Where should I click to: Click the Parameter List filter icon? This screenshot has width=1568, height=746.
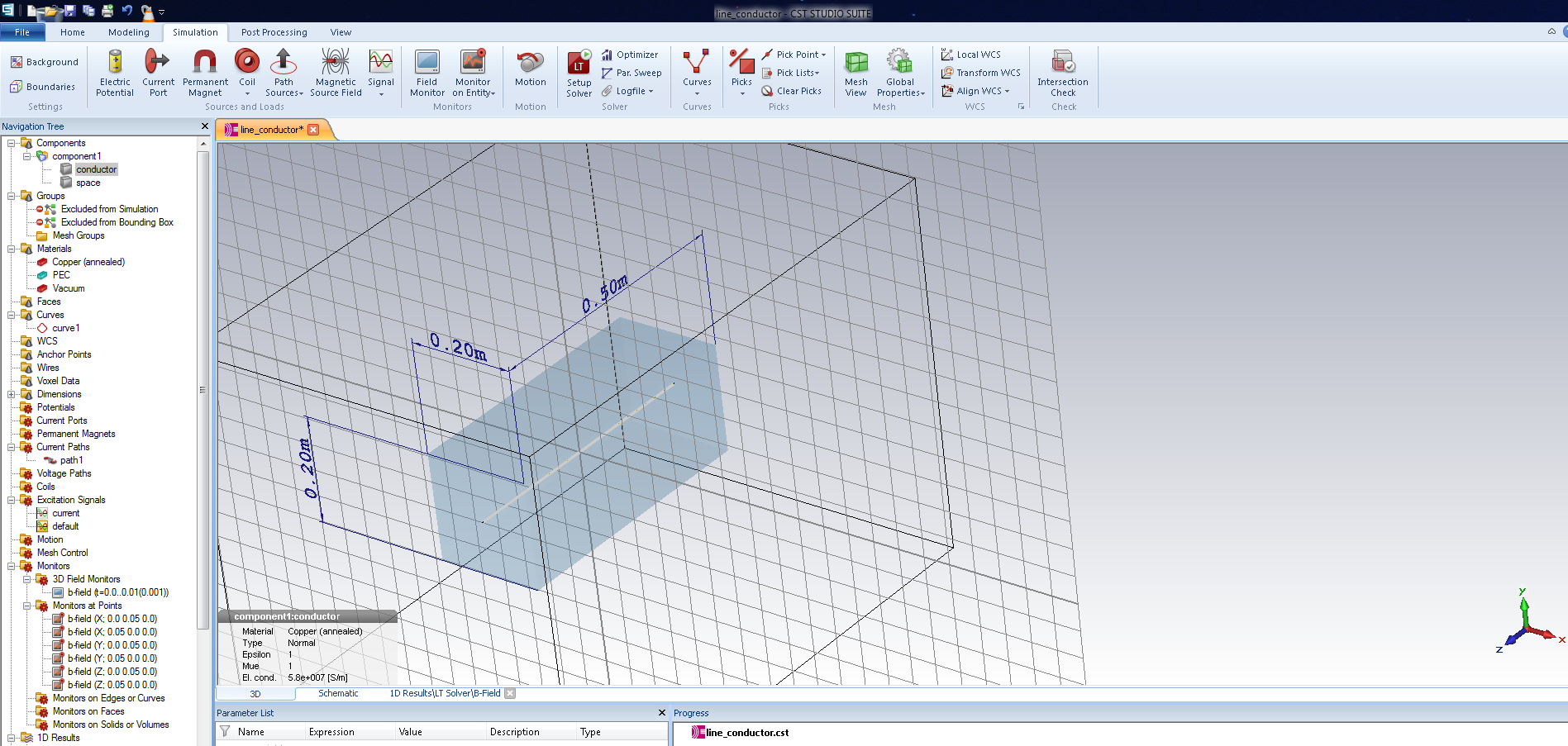coord(225,731)
